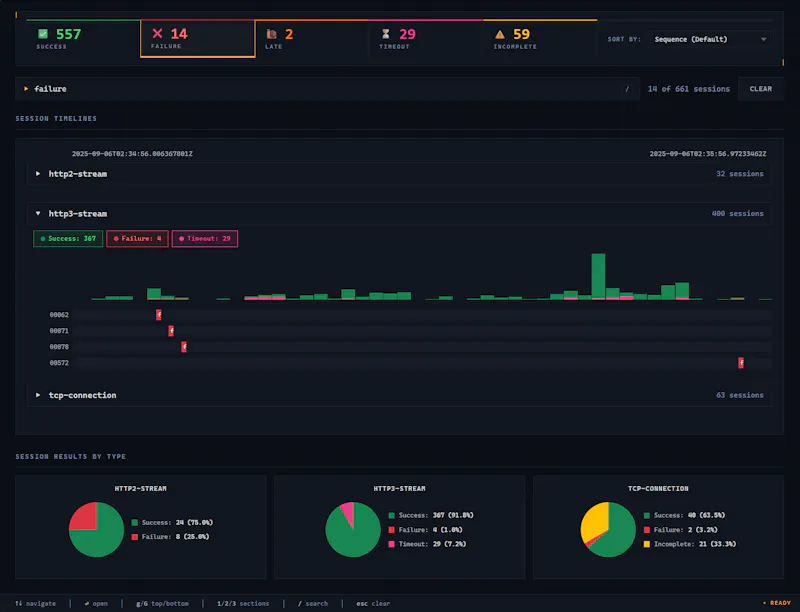Viewport: 800px width, 612px height.
Task: Click the TCP-CONNECTION pie chart
Action: coord(608,529)
